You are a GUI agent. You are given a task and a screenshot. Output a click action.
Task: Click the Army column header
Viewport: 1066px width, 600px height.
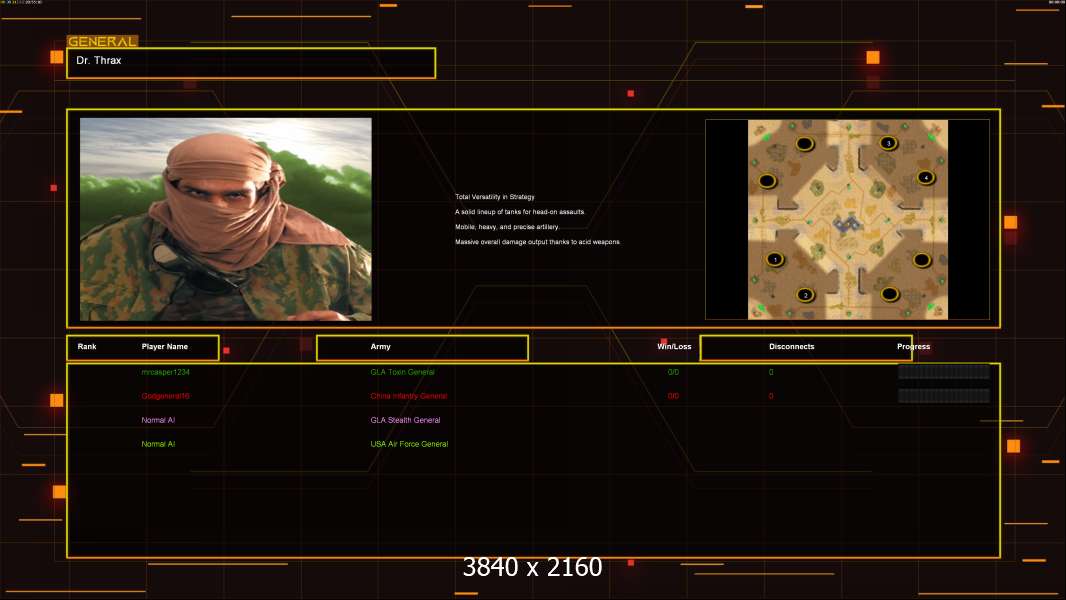(x=381, y=347)
